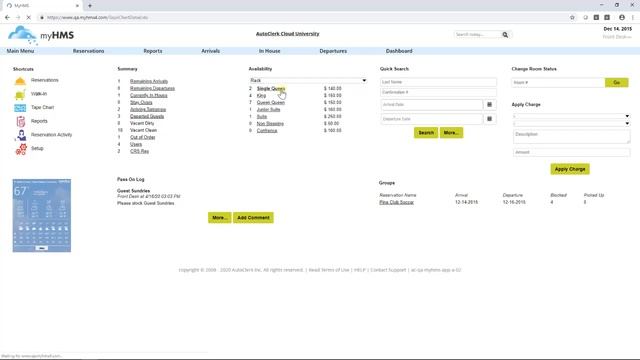The height and width of the screenshot is (360, 640).
Task: Open the browser three-dot menu
Action: (633, 18)
